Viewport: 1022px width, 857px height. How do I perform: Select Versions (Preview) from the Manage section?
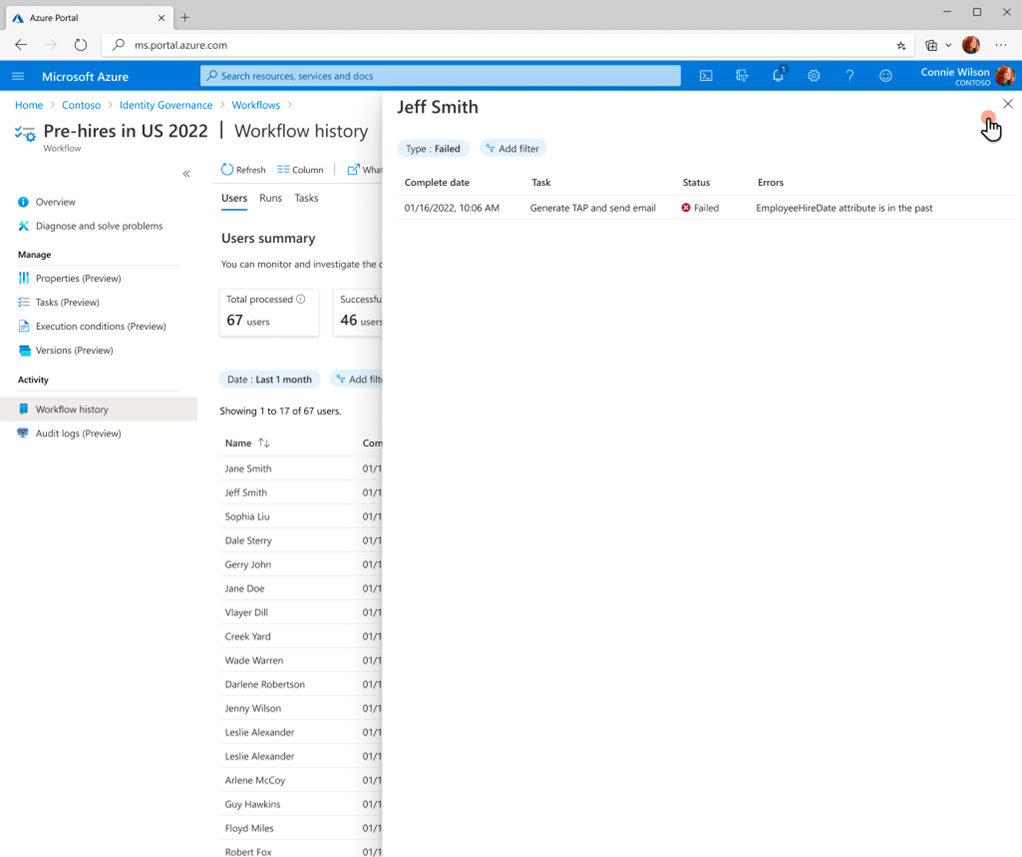coord(73,350)
